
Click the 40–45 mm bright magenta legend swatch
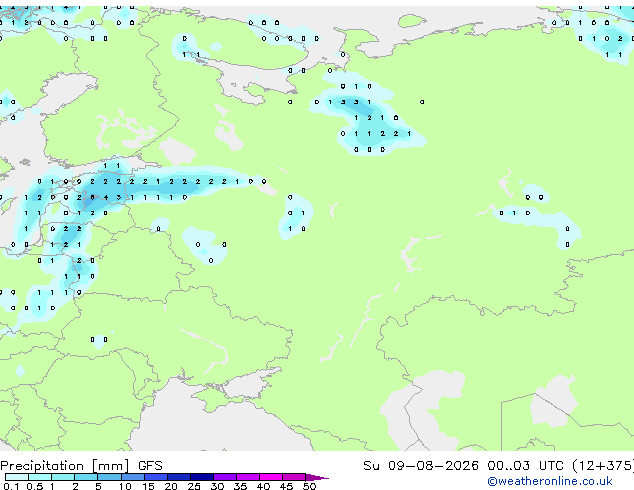click(271, 477)
